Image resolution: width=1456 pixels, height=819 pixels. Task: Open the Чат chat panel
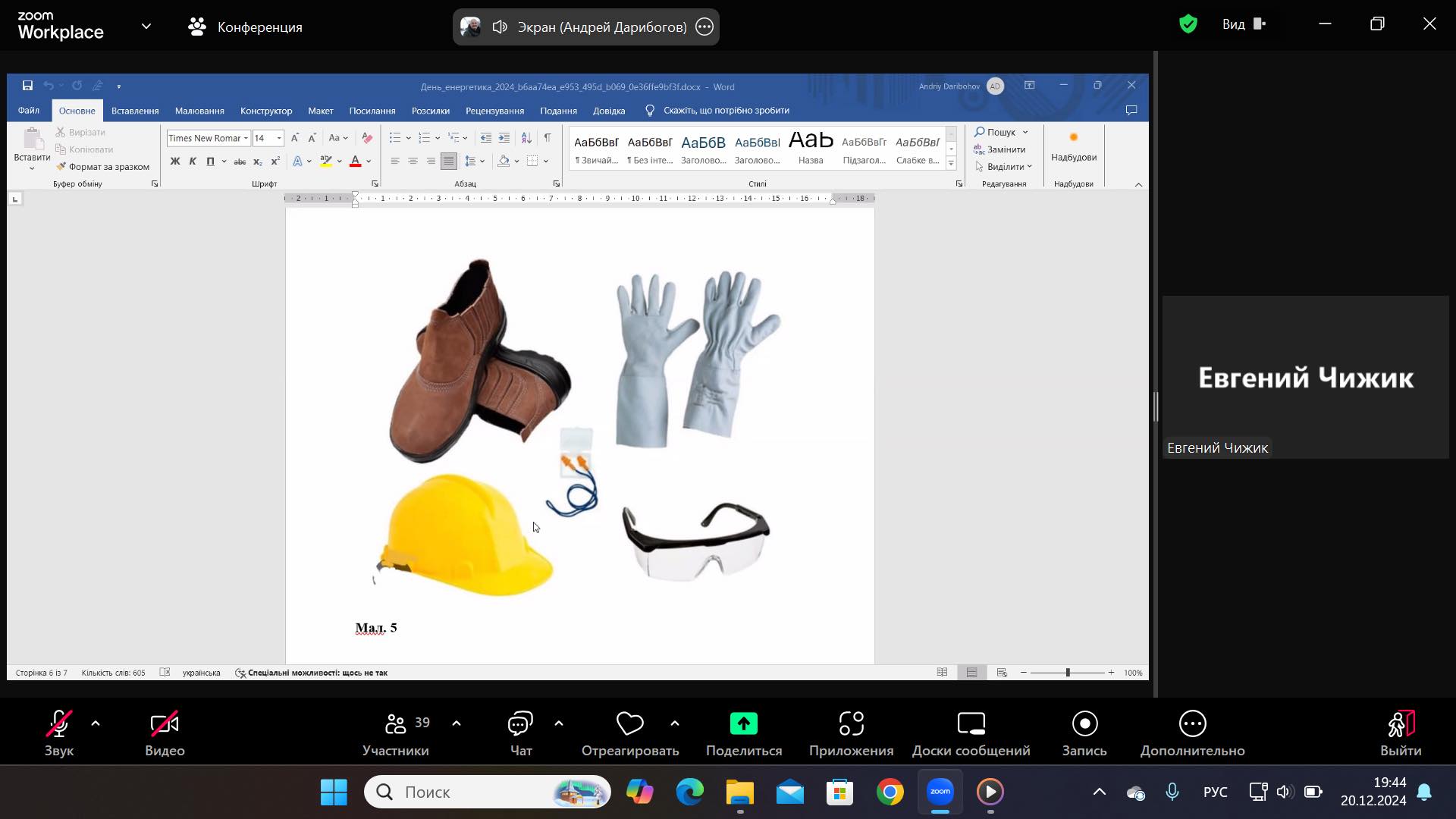pyautogui.click(x=520, y=726)
